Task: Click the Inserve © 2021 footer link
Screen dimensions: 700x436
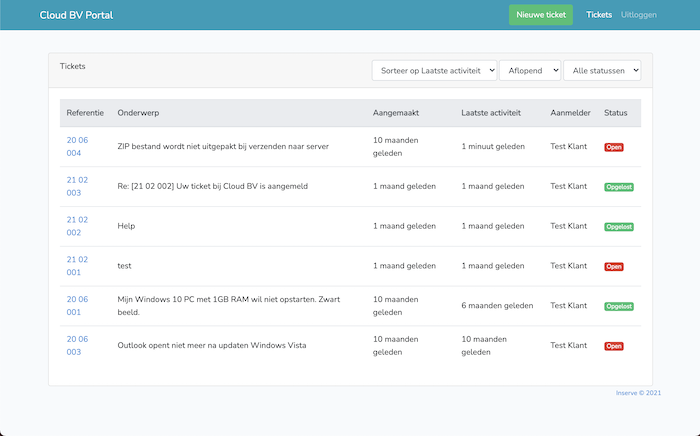Action: (638, 393)
